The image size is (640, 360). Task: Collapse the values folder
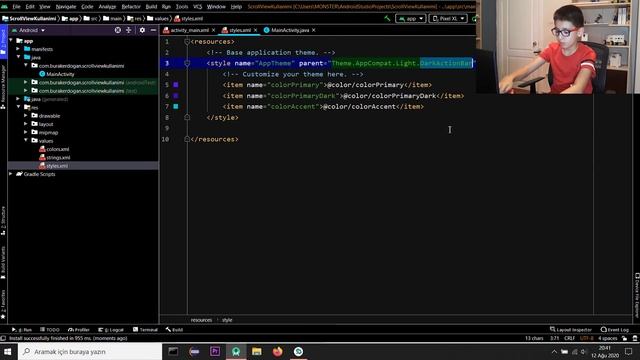pos(26,140)
